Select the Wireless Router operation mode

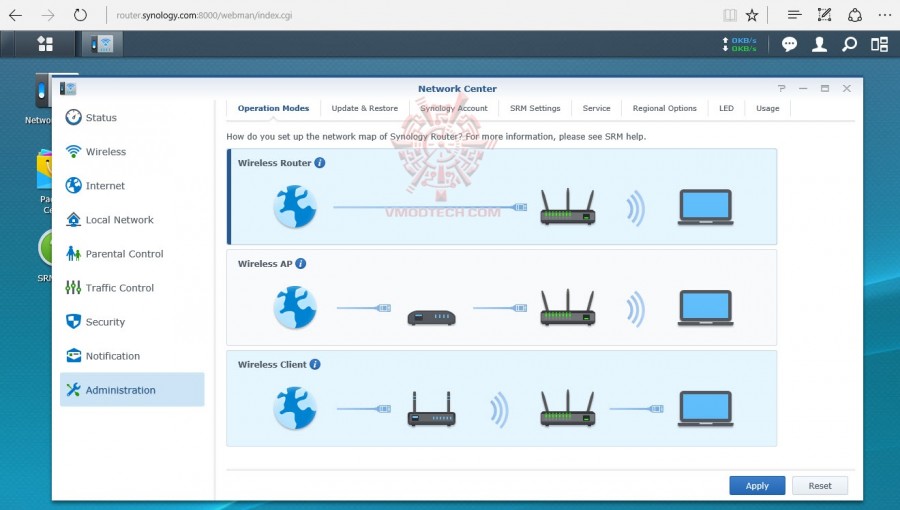(x=502, y=197)
